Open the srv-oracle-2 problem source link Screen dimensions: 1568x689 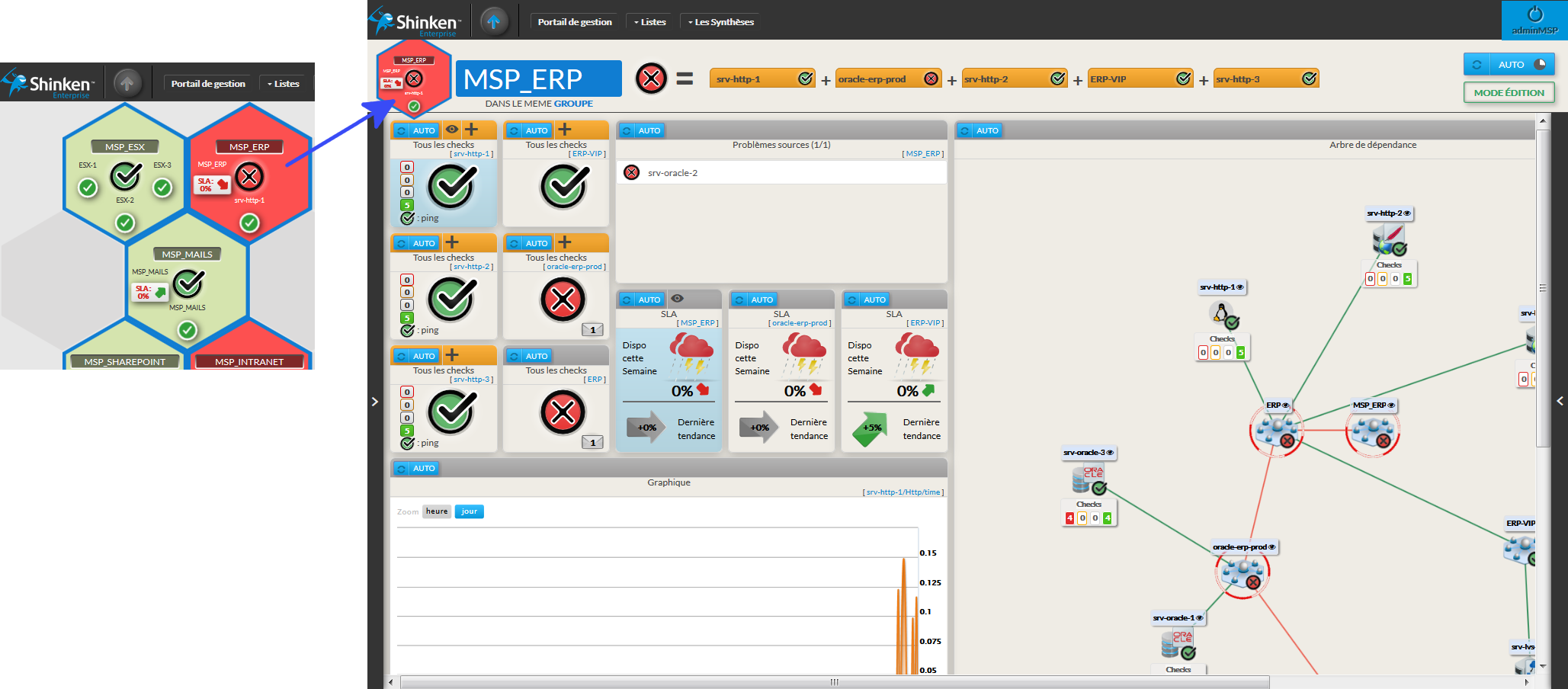tap(672, 173)
